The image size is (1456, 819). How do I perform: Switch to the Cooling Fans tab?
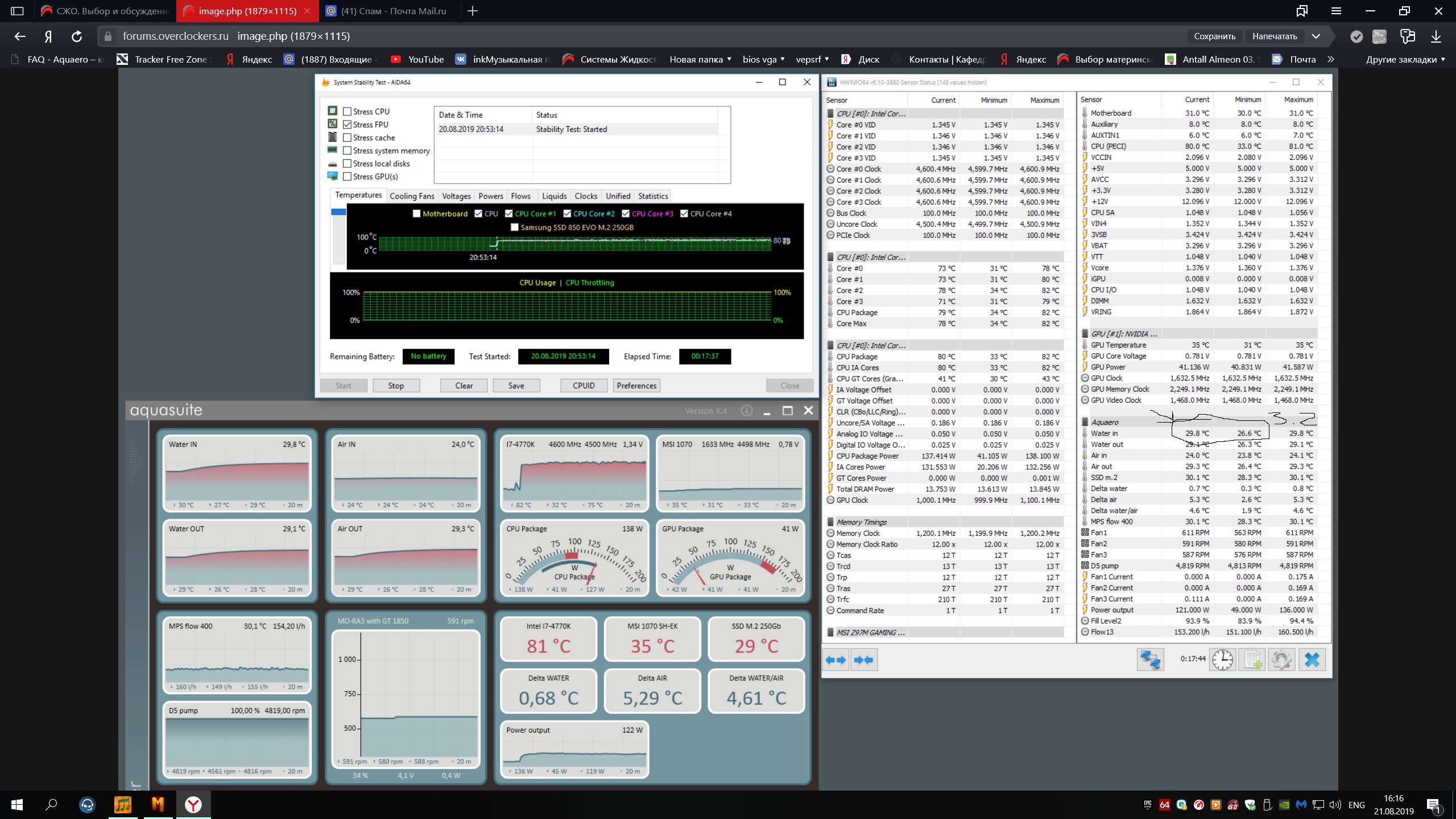(x=412, y=196)
